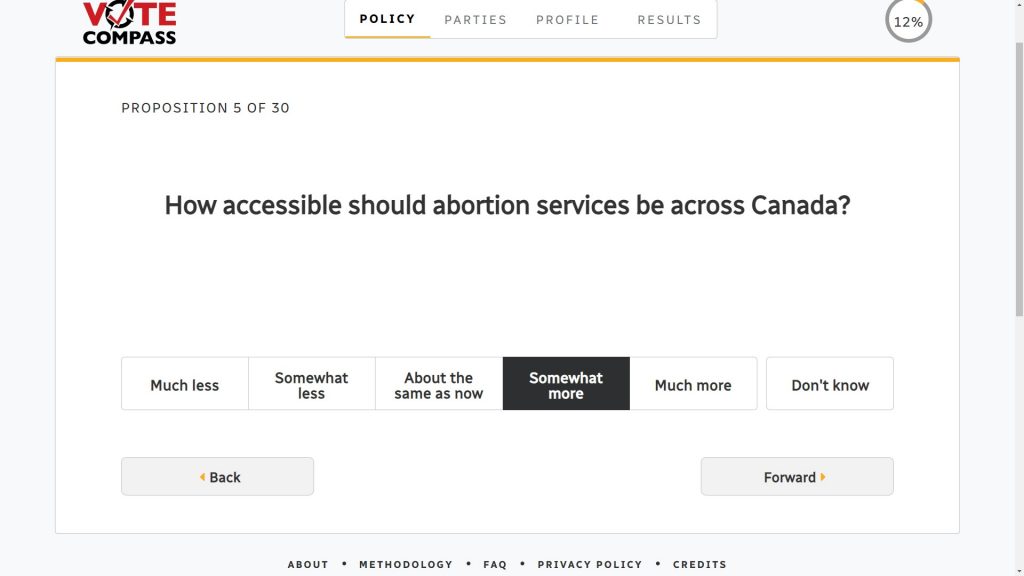Viewport: 1024px width, 576px height.
Task: Choose the "Much more" option
Action: [693, 384]
